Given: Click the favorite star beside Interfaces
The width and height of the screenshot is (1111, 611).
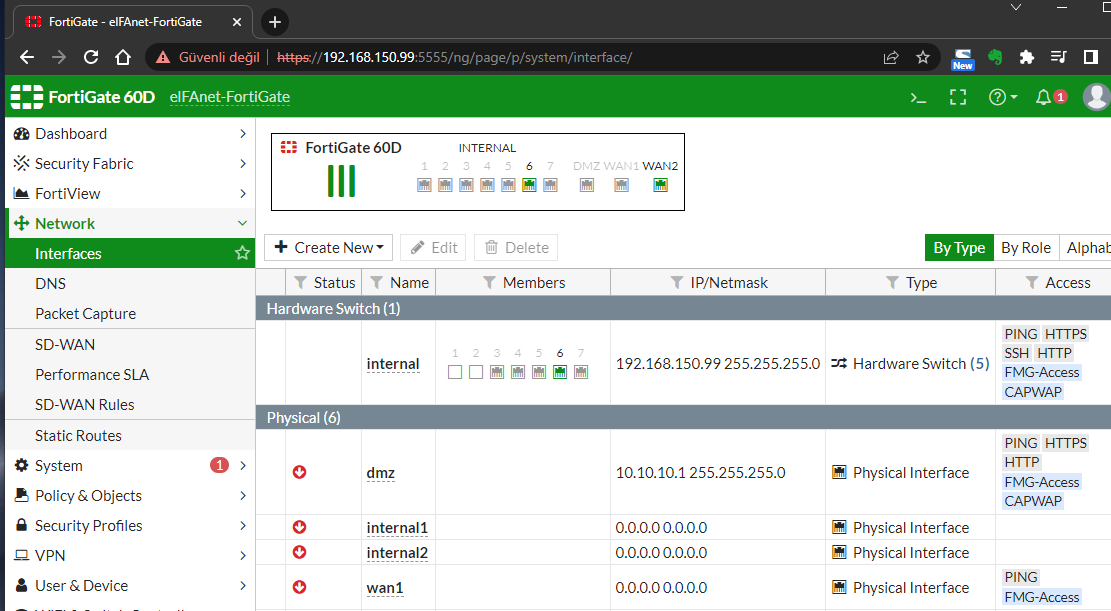Looking at the screenshot, I should [242, 254].
